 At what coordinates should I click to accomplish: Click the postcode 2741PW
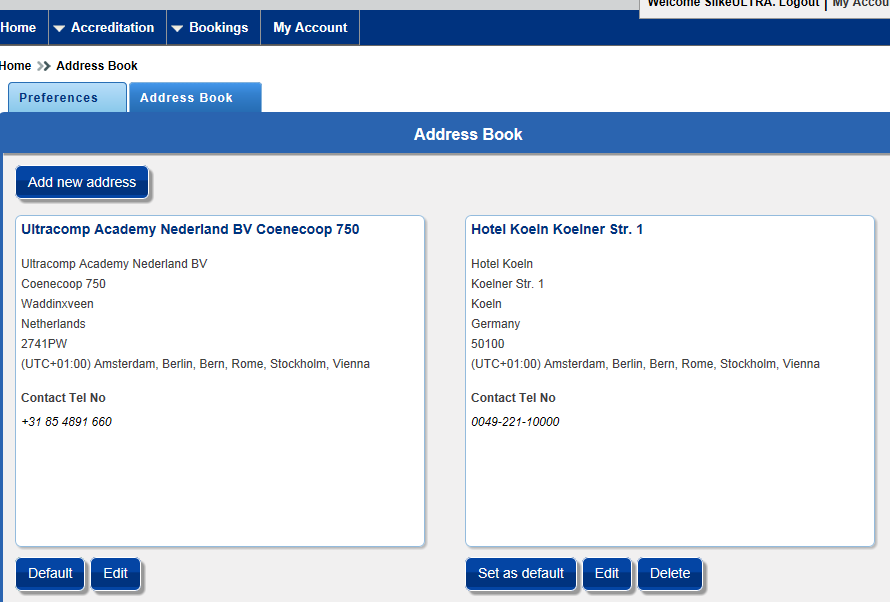coord(44,344)
